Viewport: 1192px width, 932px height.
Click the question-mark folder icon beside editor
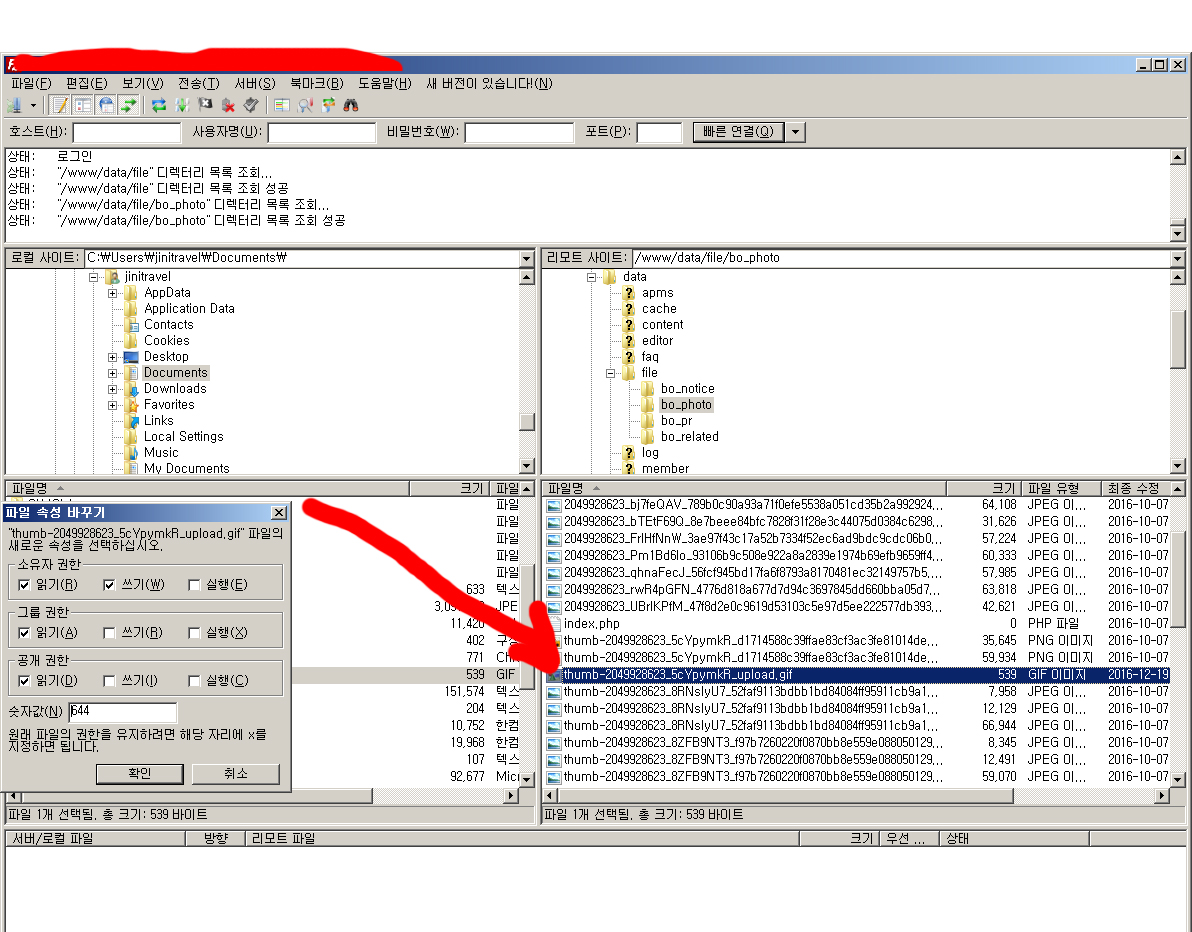pos(629,341)
